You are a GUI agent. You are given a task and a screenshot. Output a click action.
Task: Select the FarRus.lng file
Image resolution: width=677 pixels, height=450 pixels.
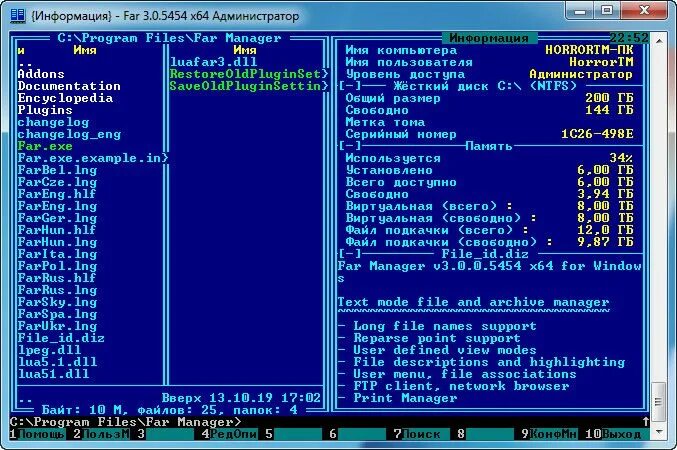[x=57, y=290]
